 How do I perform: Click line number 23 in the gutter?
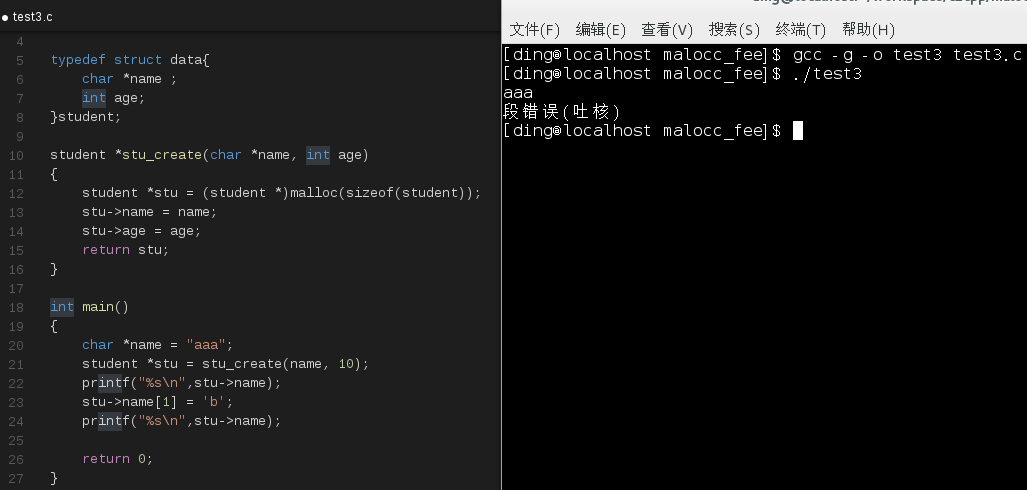pos(16,402)
